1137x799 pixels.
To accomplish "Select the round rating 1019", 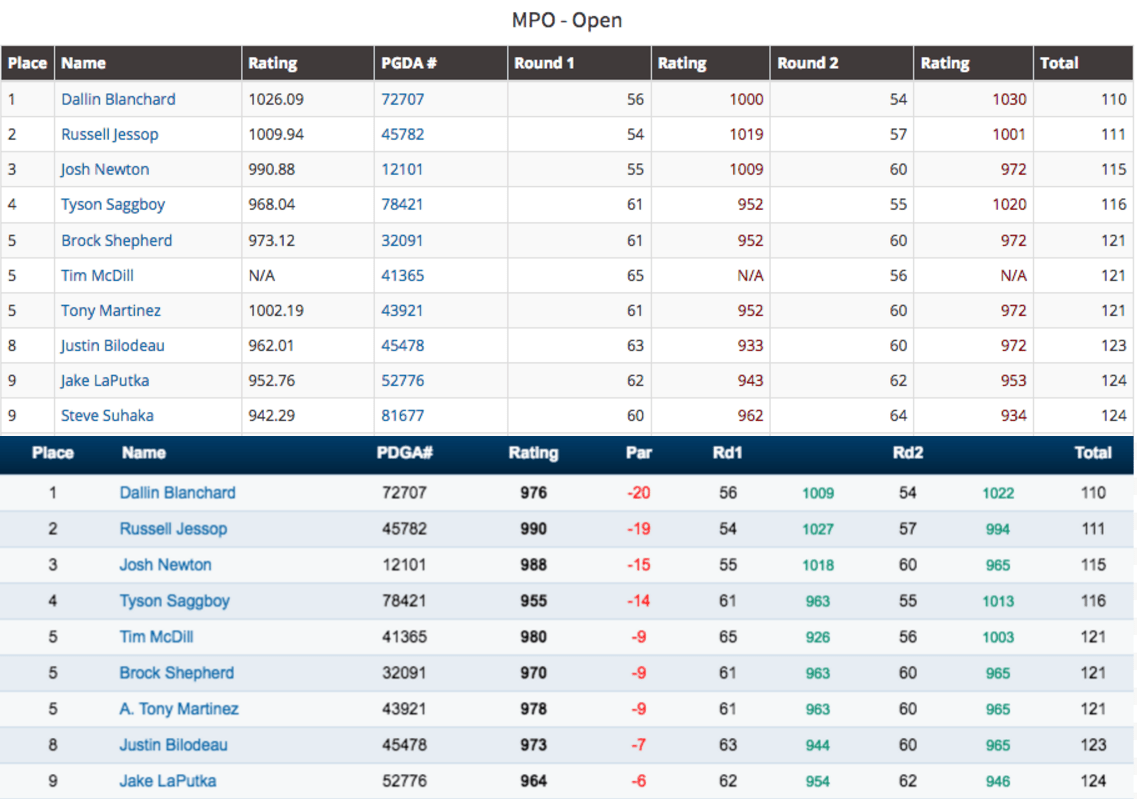I will 746,134.
